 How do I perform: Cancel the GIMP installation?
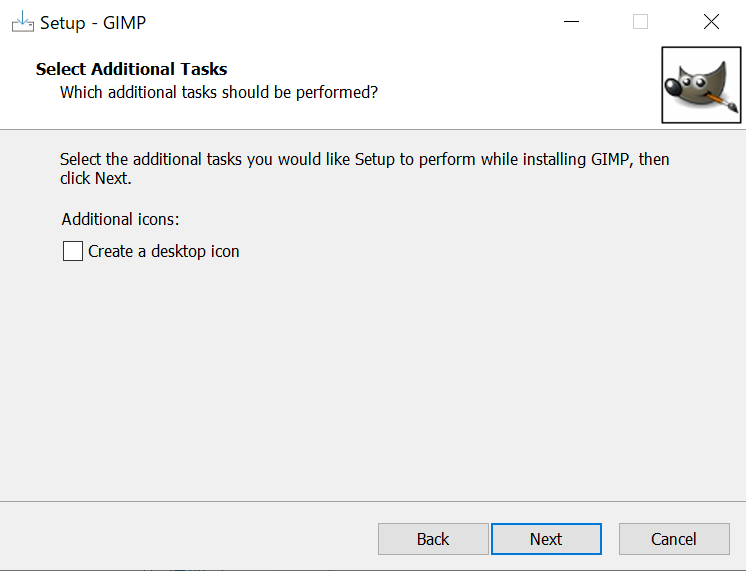point(673,539)
